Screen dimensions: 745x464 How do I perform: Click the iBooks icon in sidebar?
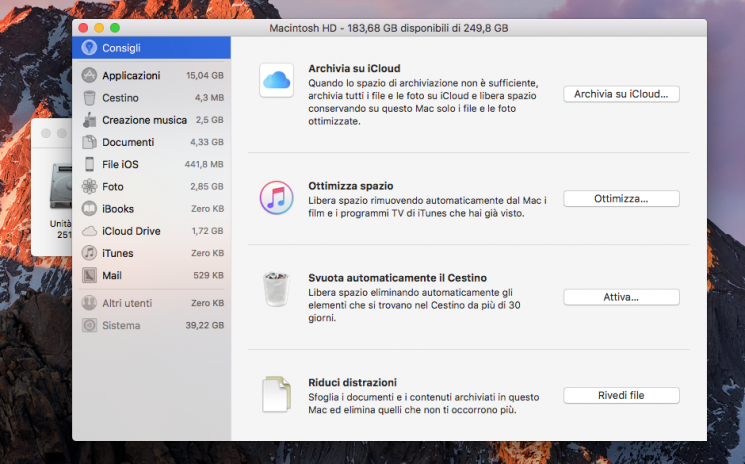coord(90,209)
